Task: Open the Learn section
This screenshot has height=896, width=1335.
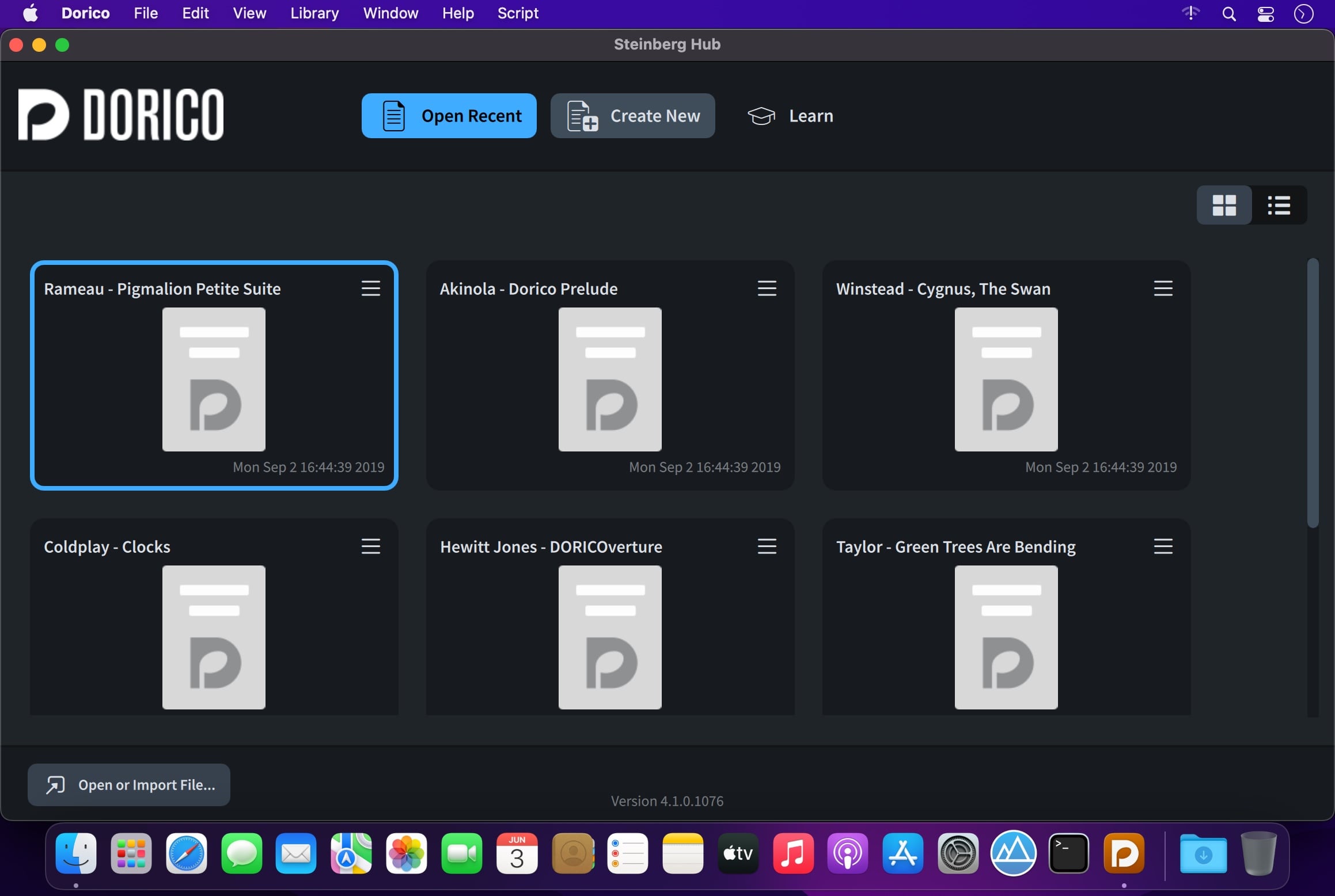Action: (x=790, y=116)
